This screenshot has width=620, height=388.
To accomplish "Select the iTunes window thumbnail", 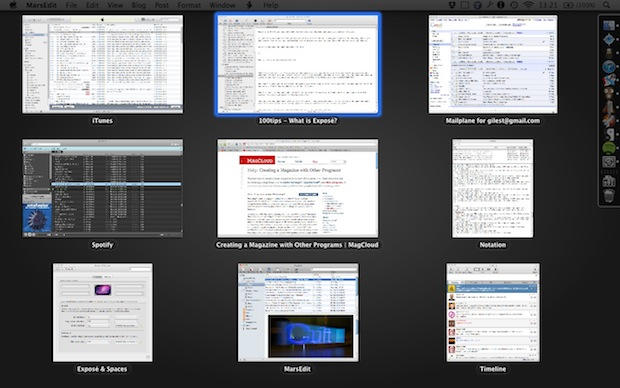I will 102,64.
